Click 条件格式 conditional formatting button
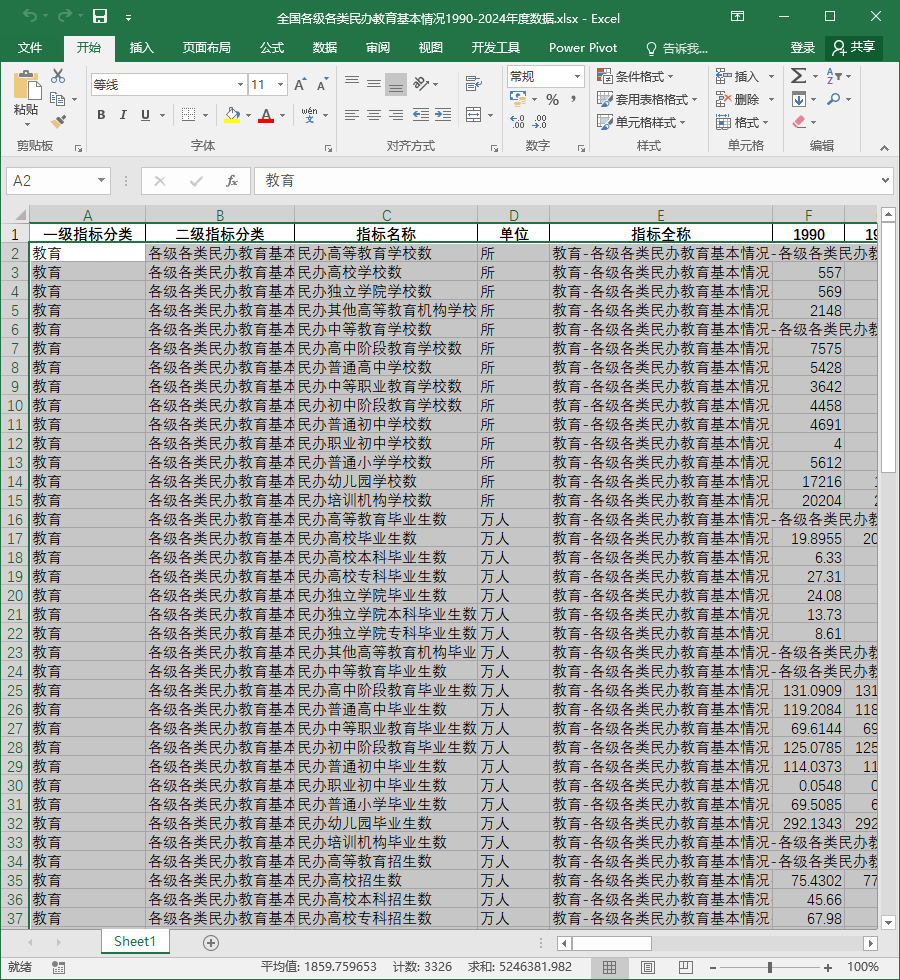This screenshot has width=900, height=980. [x=635, y=76]
